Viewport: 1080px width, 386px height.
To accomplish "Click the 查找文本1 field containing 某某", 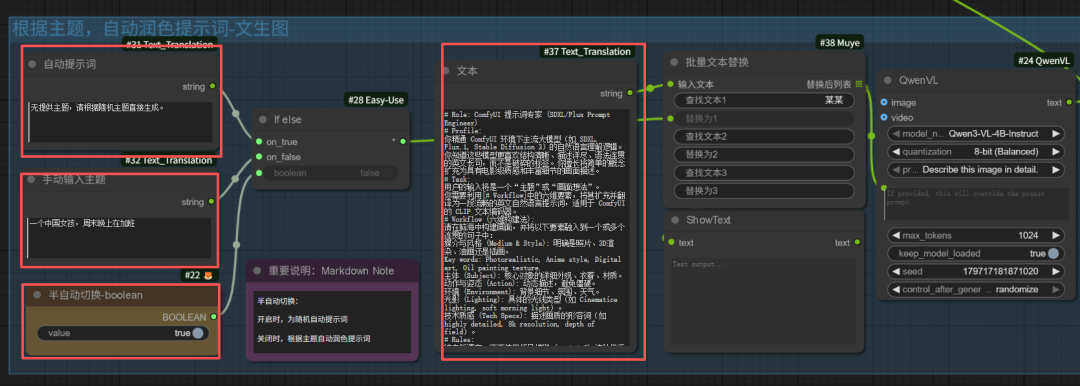I will tap(763, 101).
